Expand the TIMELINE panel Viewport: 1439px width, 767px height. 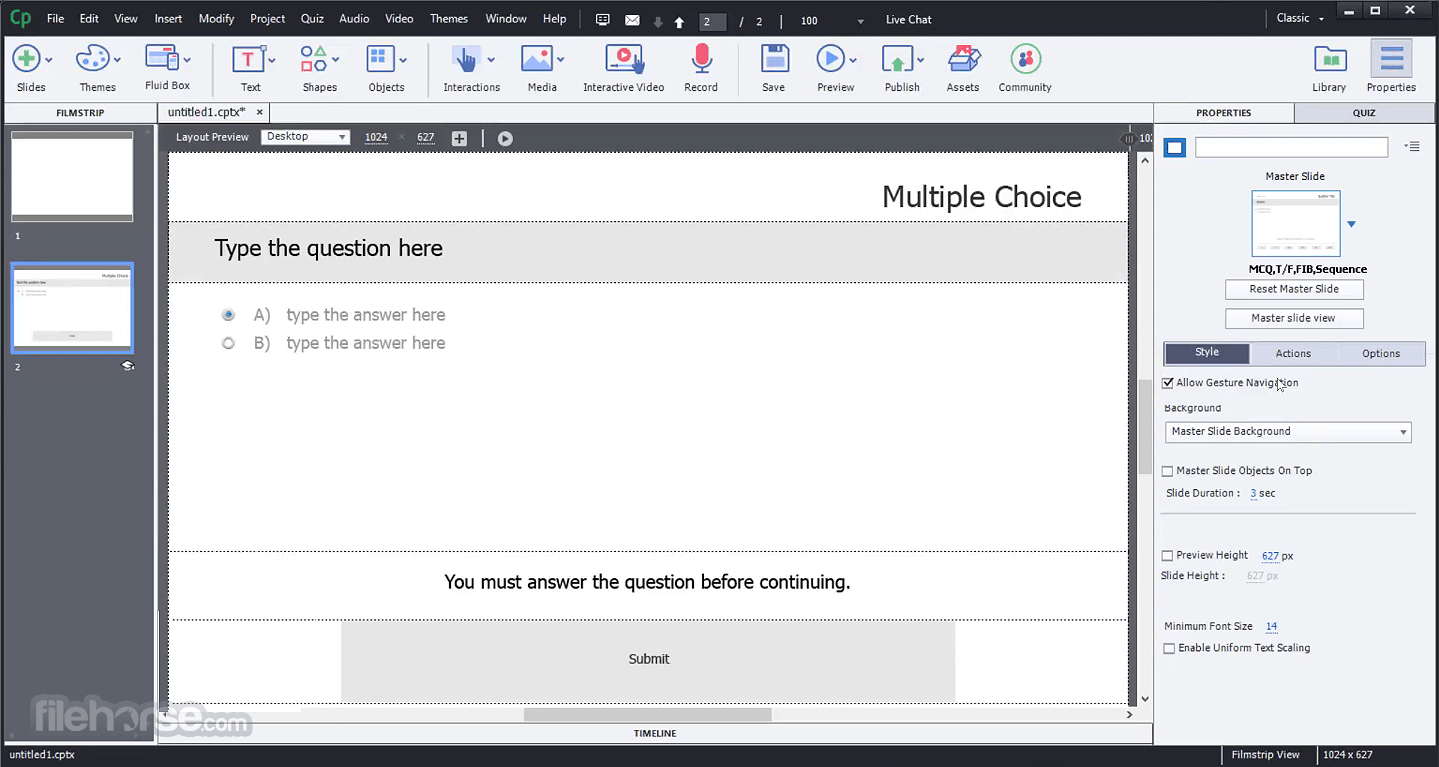point(655,733)
